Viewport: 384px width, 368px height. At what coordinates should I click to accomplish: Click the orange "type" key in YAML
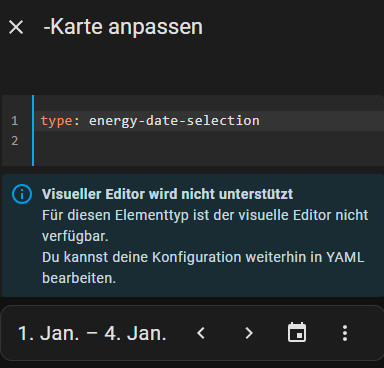point(57,121)
